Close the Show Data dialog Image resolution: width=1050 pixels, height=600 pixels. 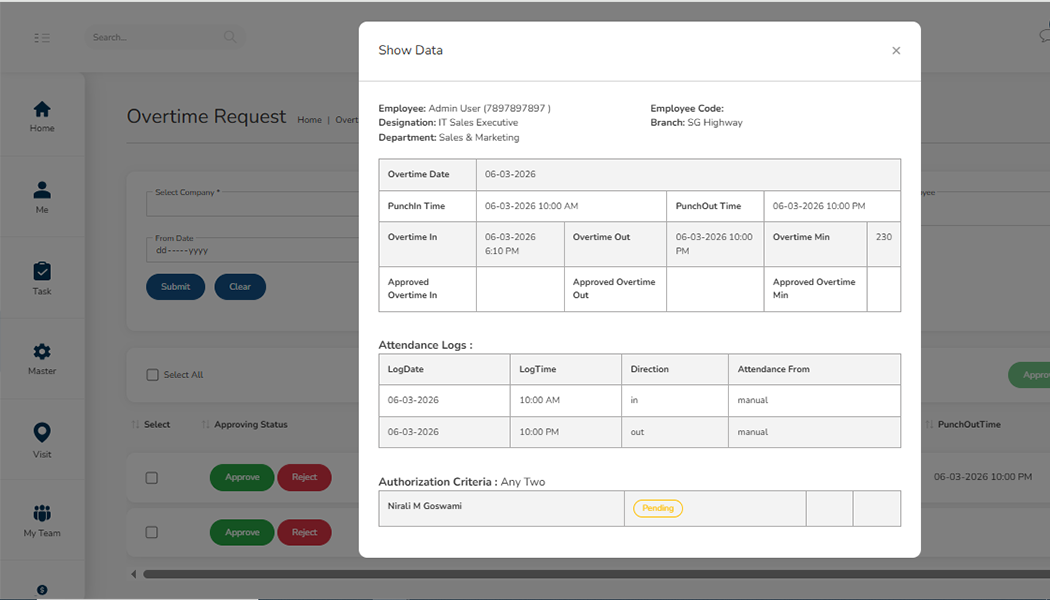pos(896,51)
